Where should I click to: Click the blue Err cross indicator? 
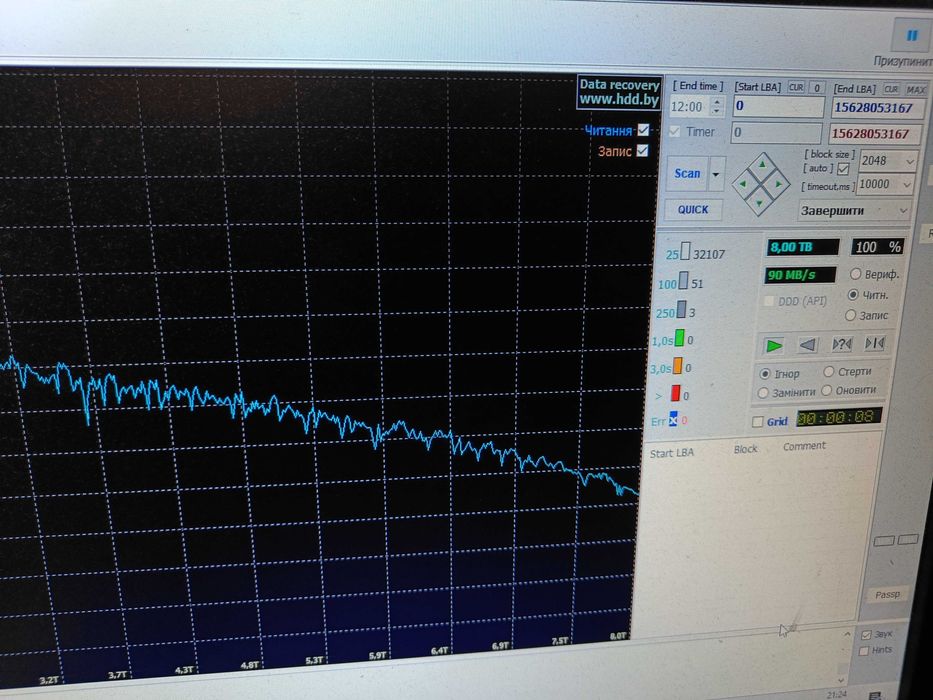(673, 419)
